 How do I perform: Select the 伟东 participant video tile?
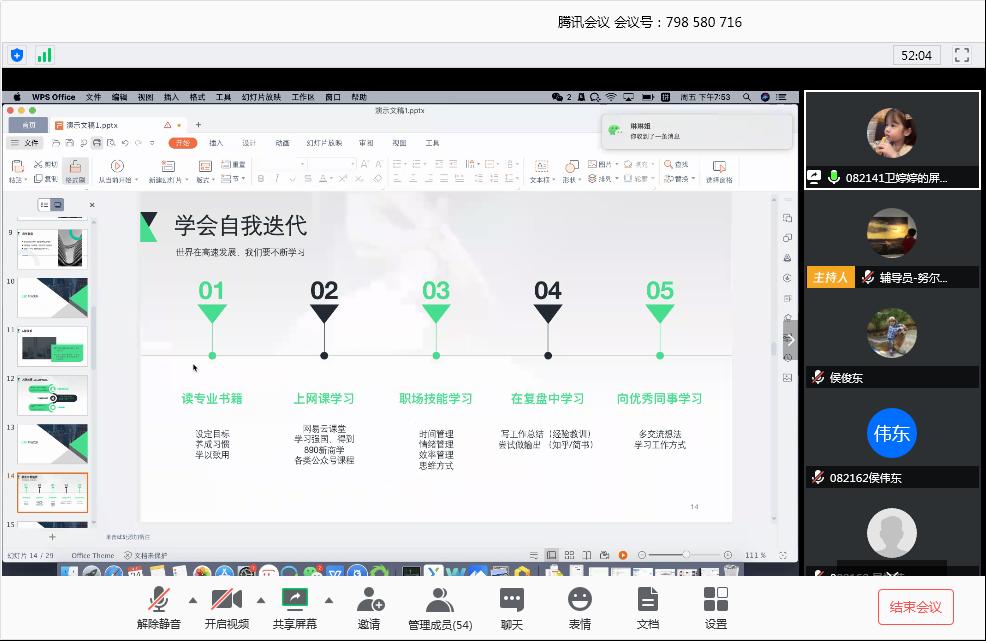coord(892,433)
